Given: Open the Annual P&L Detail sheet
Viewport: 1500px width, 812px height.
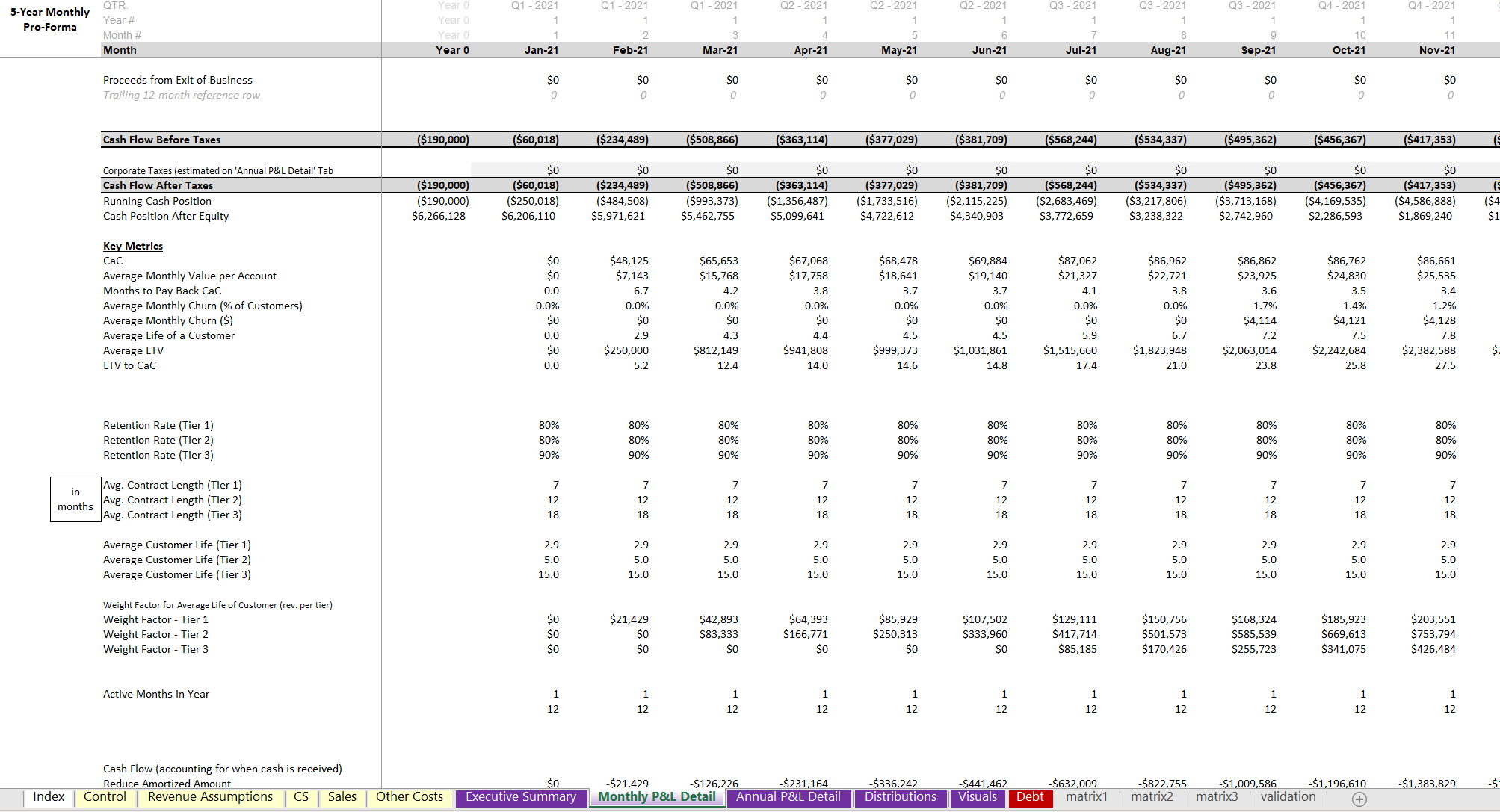Looking at the screenshot, I should tap(788, 797).
